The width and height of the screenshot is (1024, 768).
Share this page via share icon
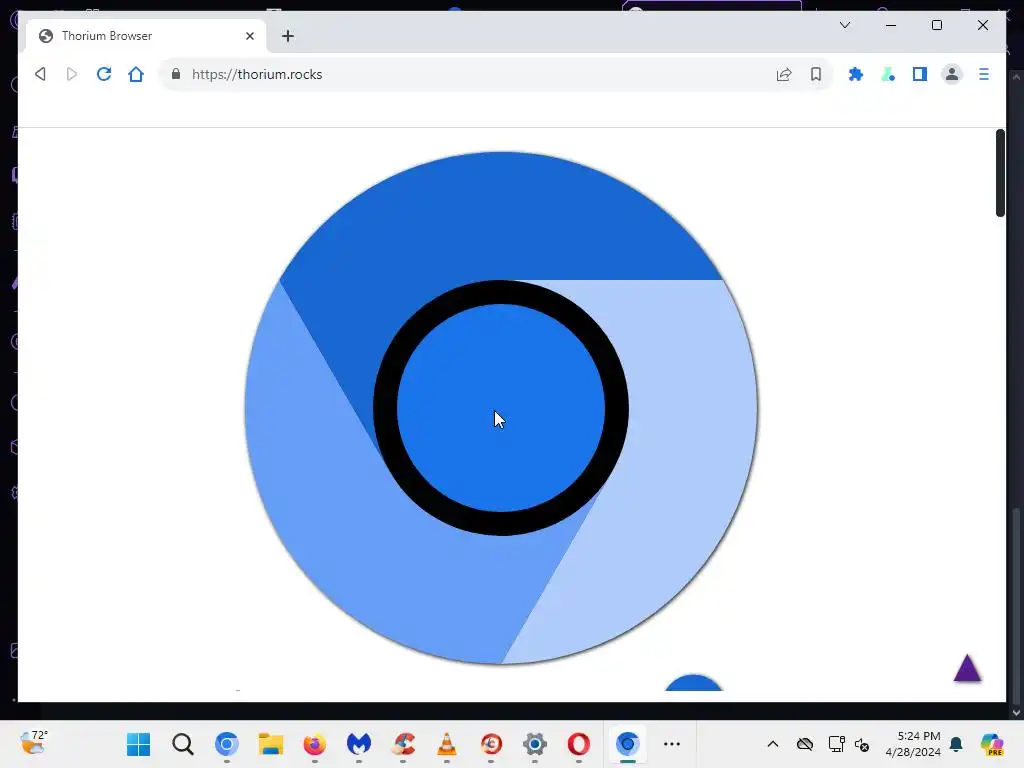784,74
